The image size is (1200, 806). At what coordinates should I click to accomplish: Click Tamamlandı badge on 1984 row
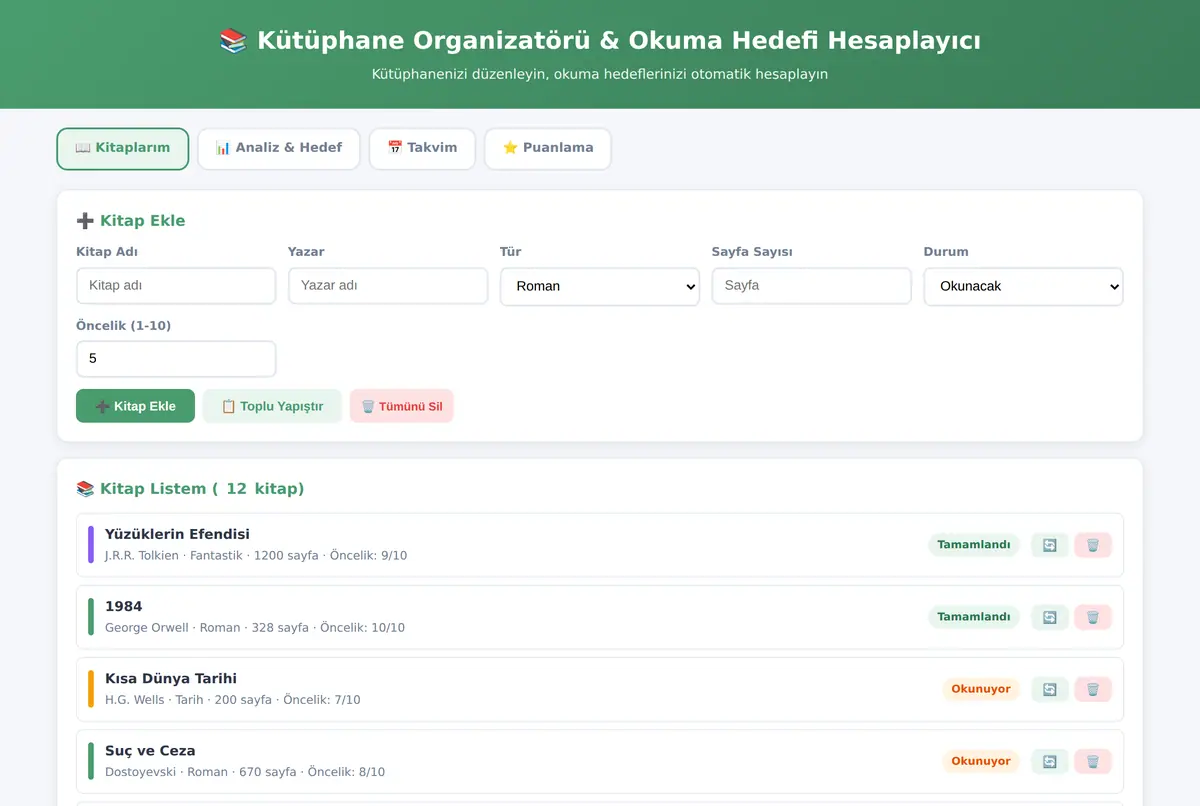[974, 617]
